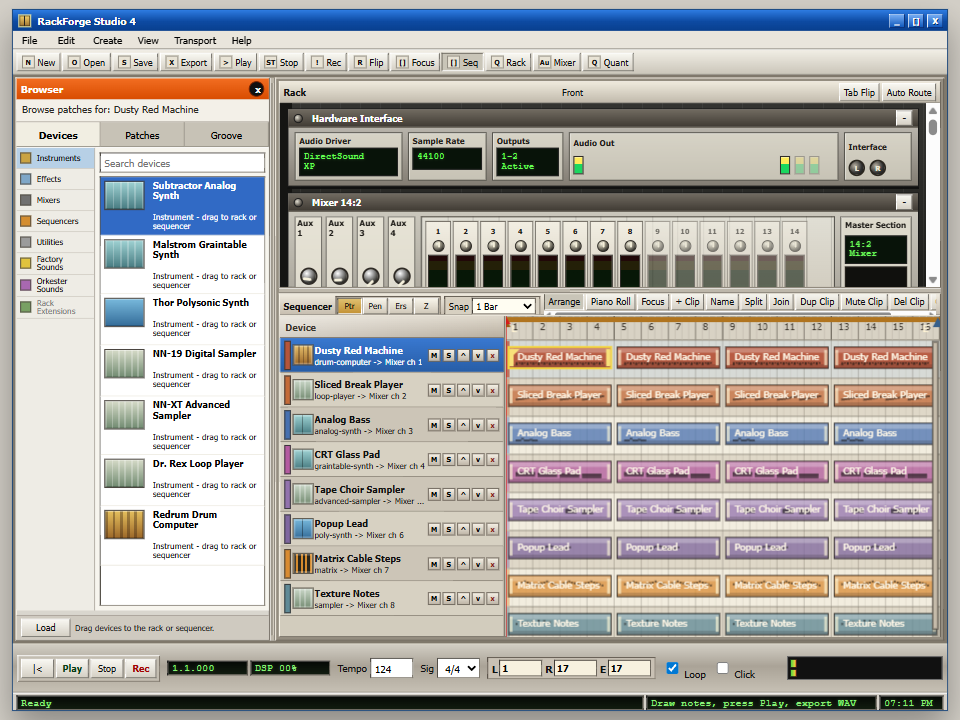Click the Search devices field
The width and height of the screenshot is (960, 720).
(x=182, y=163)
